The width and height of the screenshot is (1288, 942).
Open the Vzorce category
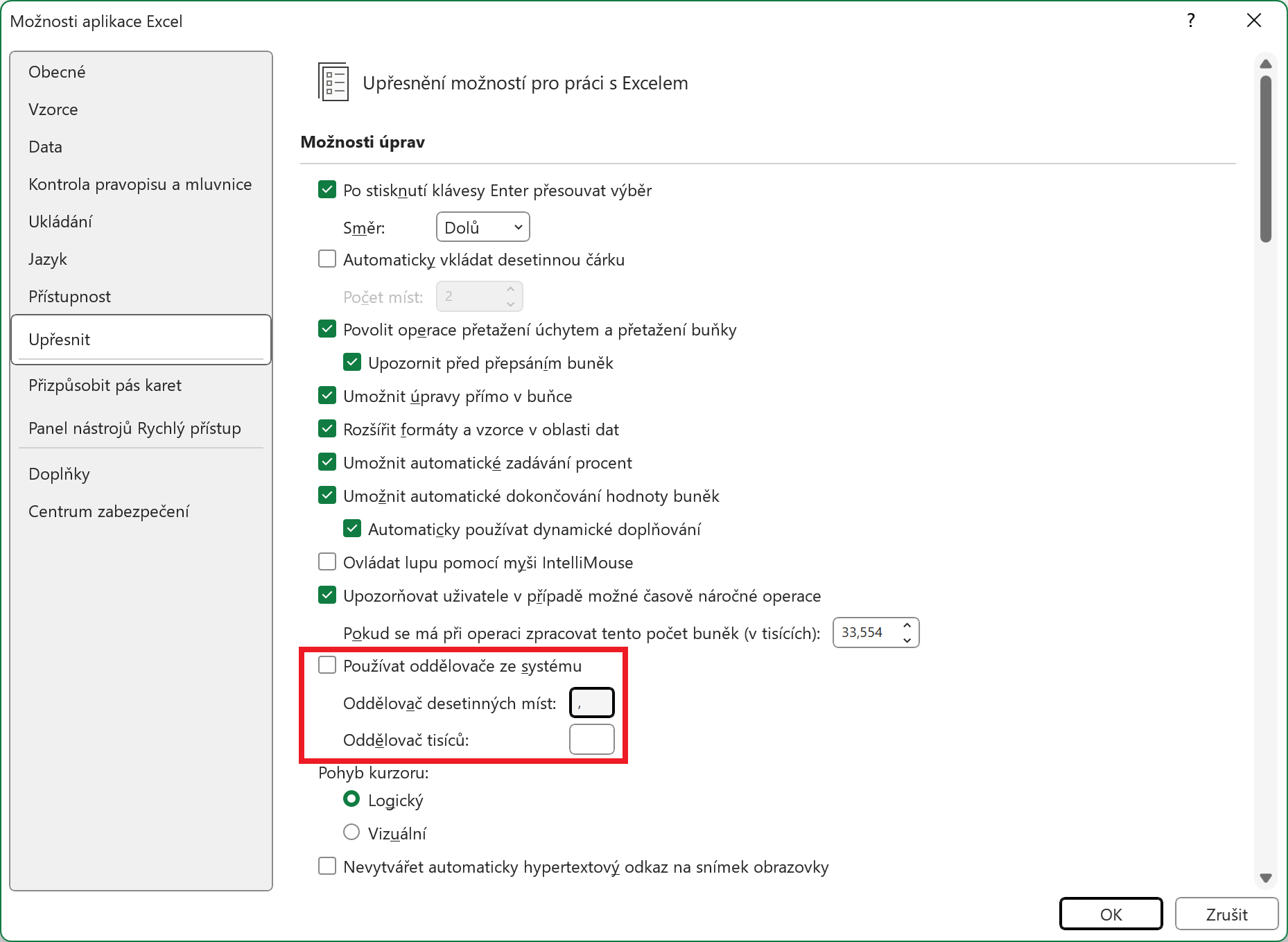pyautogui.click(x=141, y=110)
